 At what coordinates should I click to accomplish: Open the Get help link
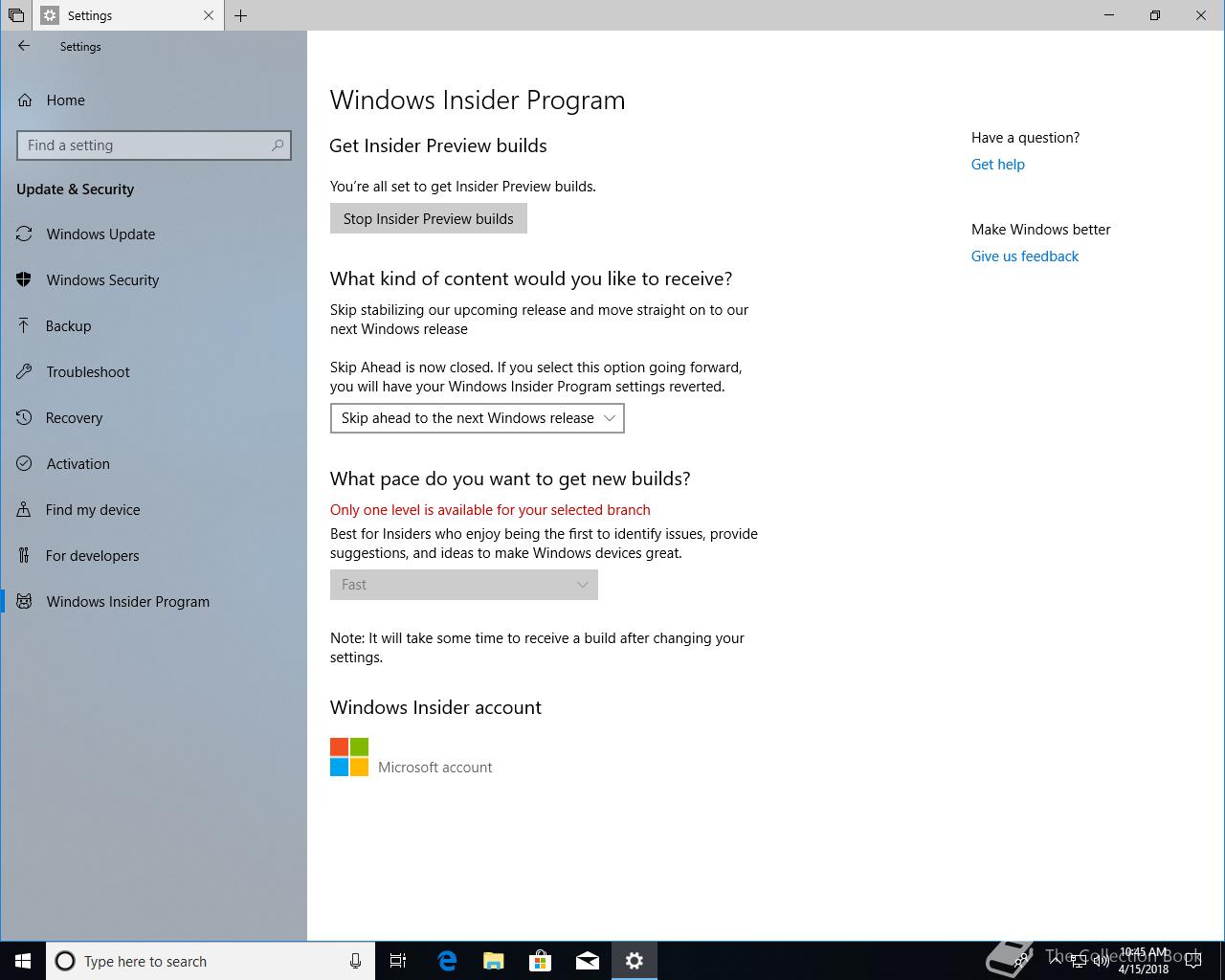998,165
